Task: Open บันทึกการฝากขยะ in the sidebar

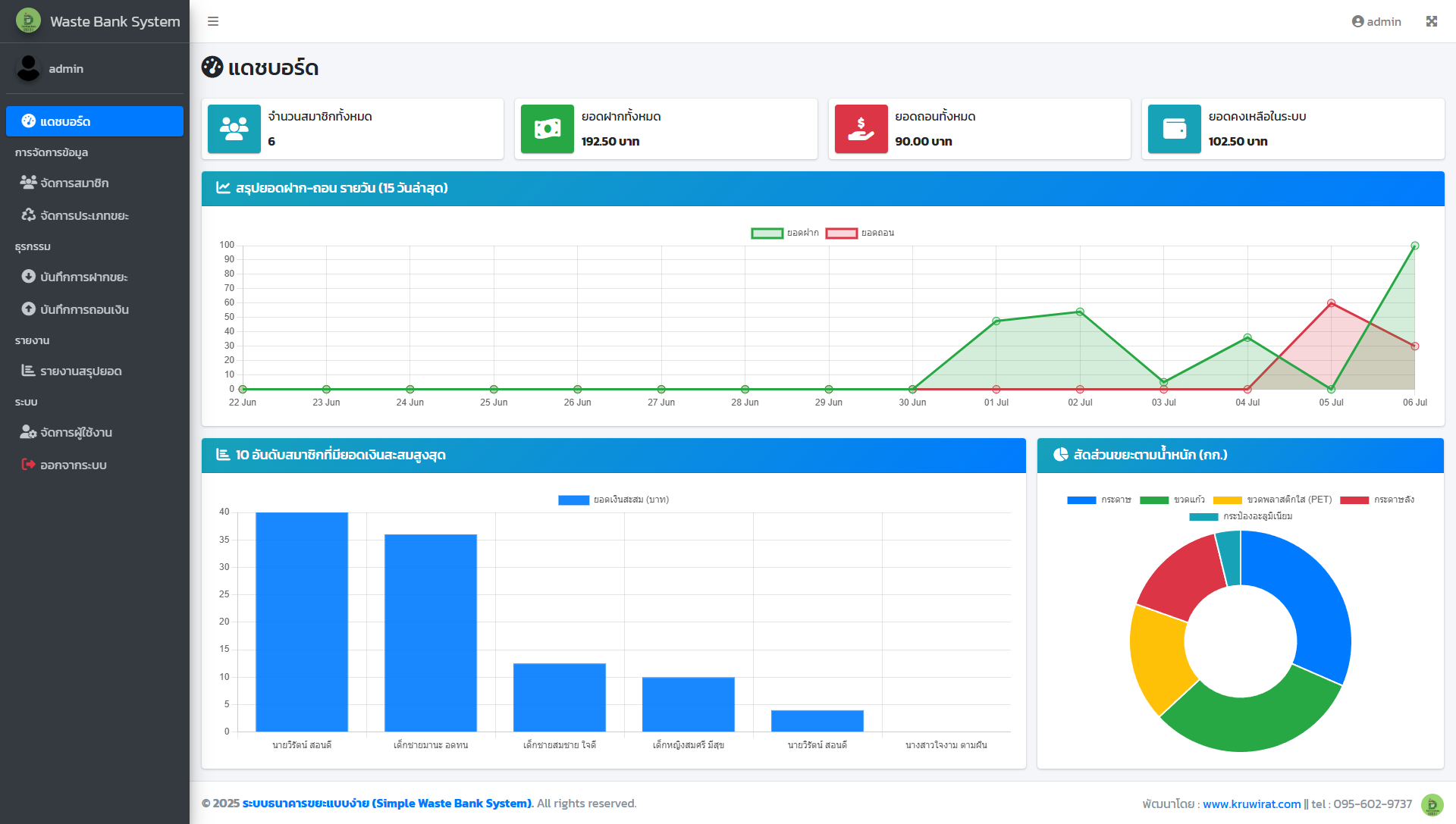Action: click(83, 277)
